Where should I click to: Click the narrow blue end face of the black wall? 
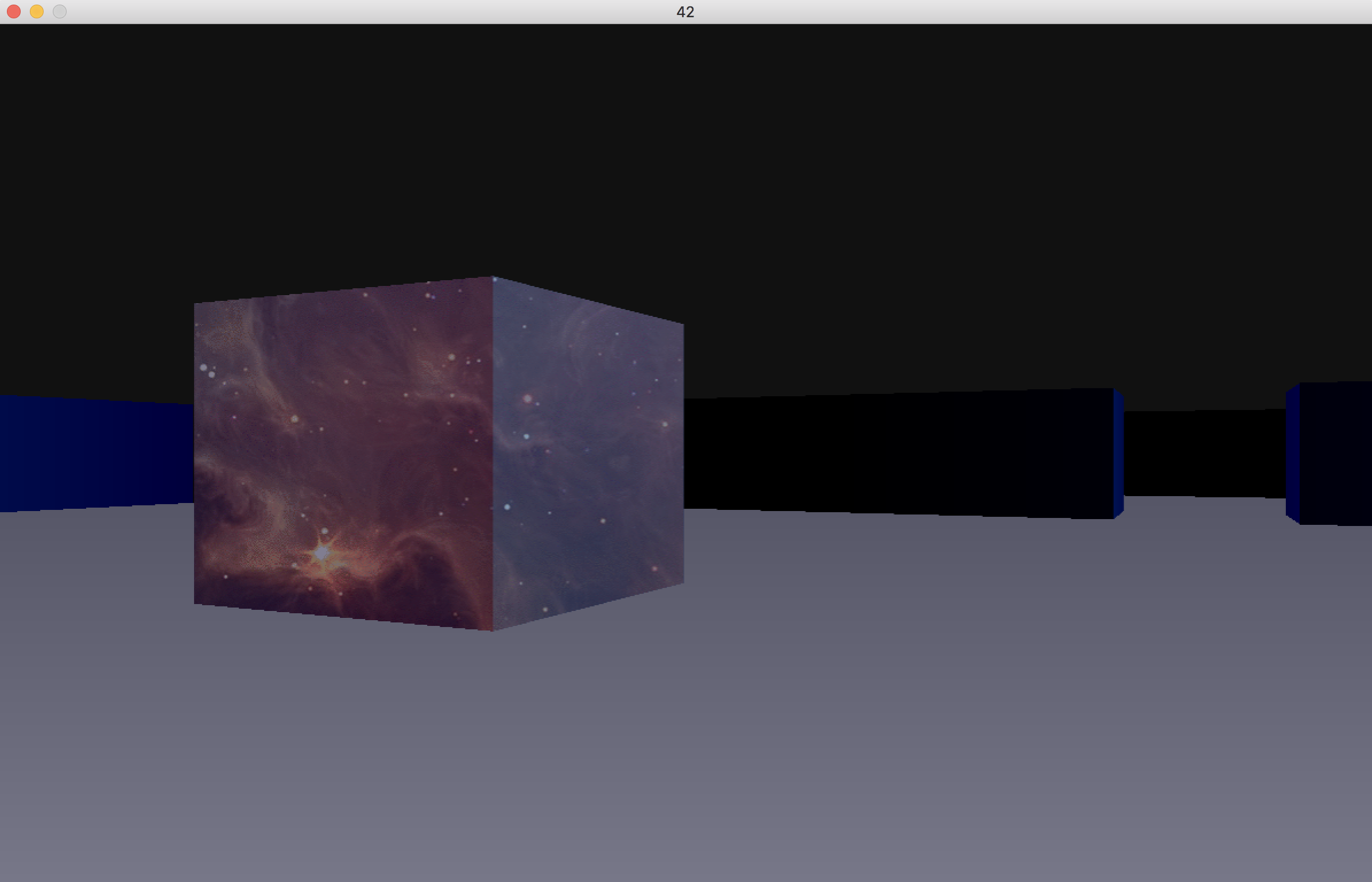[x=1118, y=454]
